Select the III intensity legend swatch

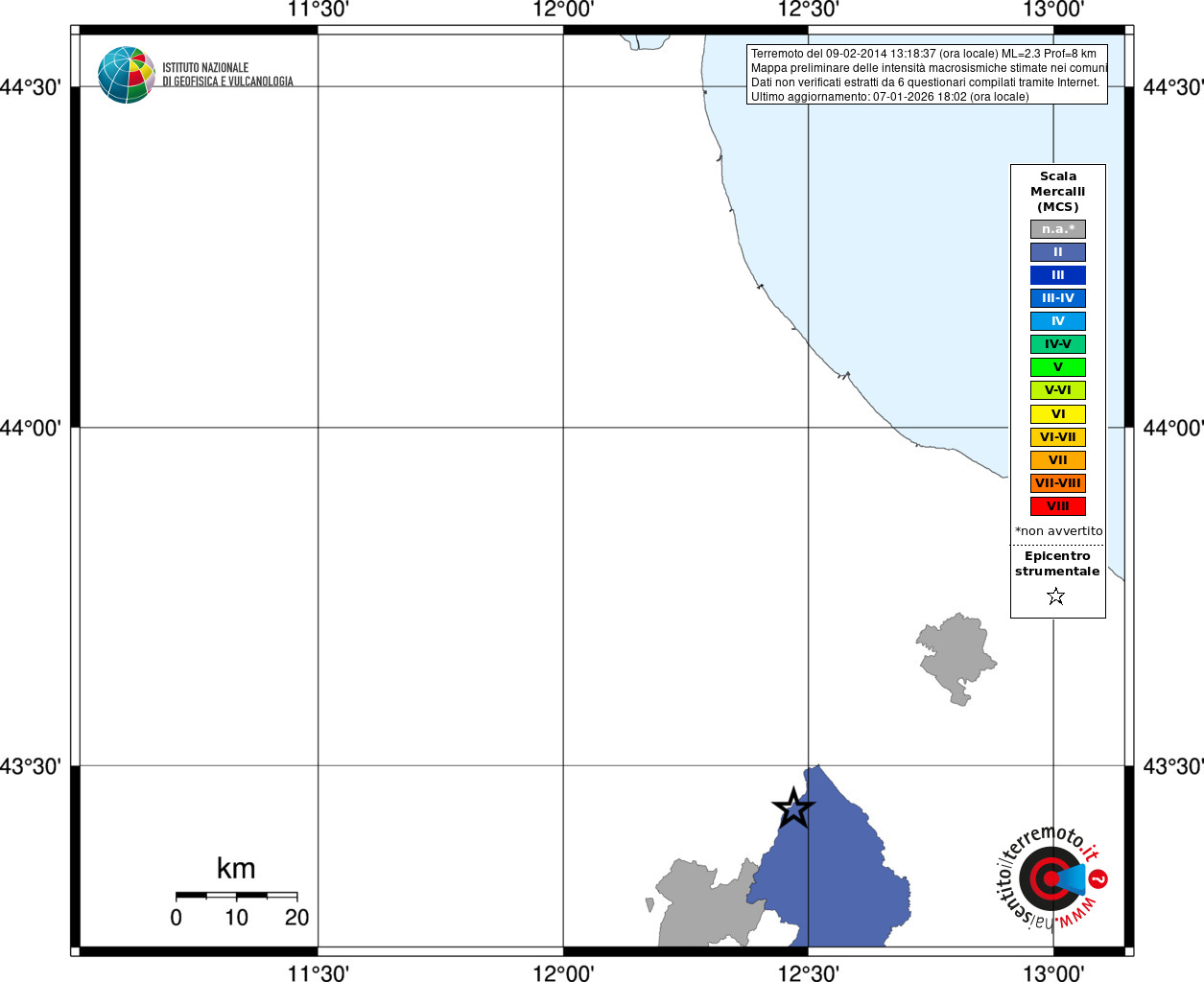pyautogui.click(x=1058, y=275)
